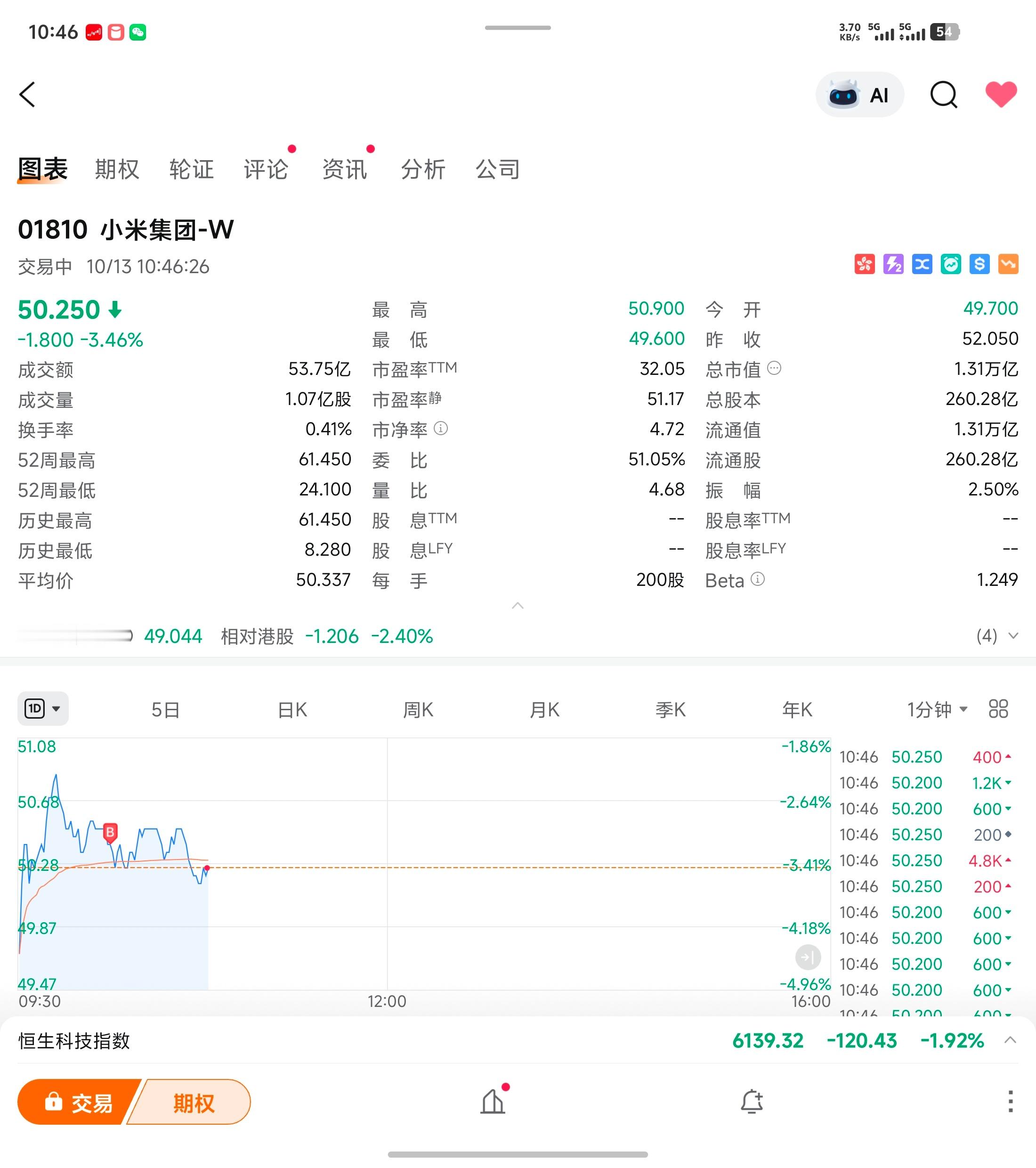Click the chart expand arrow circle icon
Image resolution: width=1036 pixels, height=1168 pixels.
(808, 957)
